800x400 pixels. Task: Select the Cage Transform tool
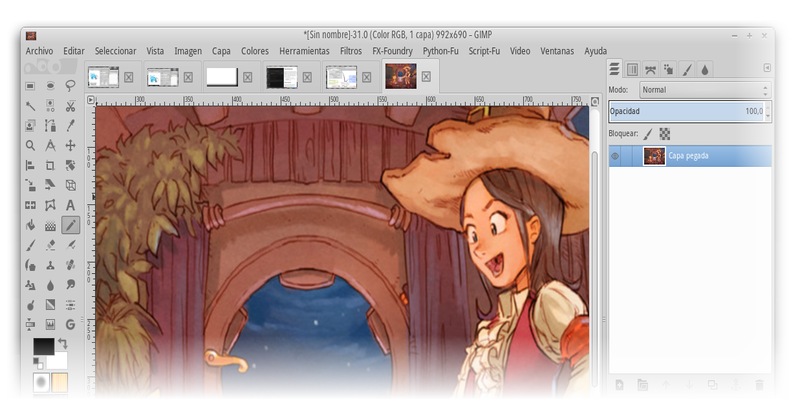[50, 205]
